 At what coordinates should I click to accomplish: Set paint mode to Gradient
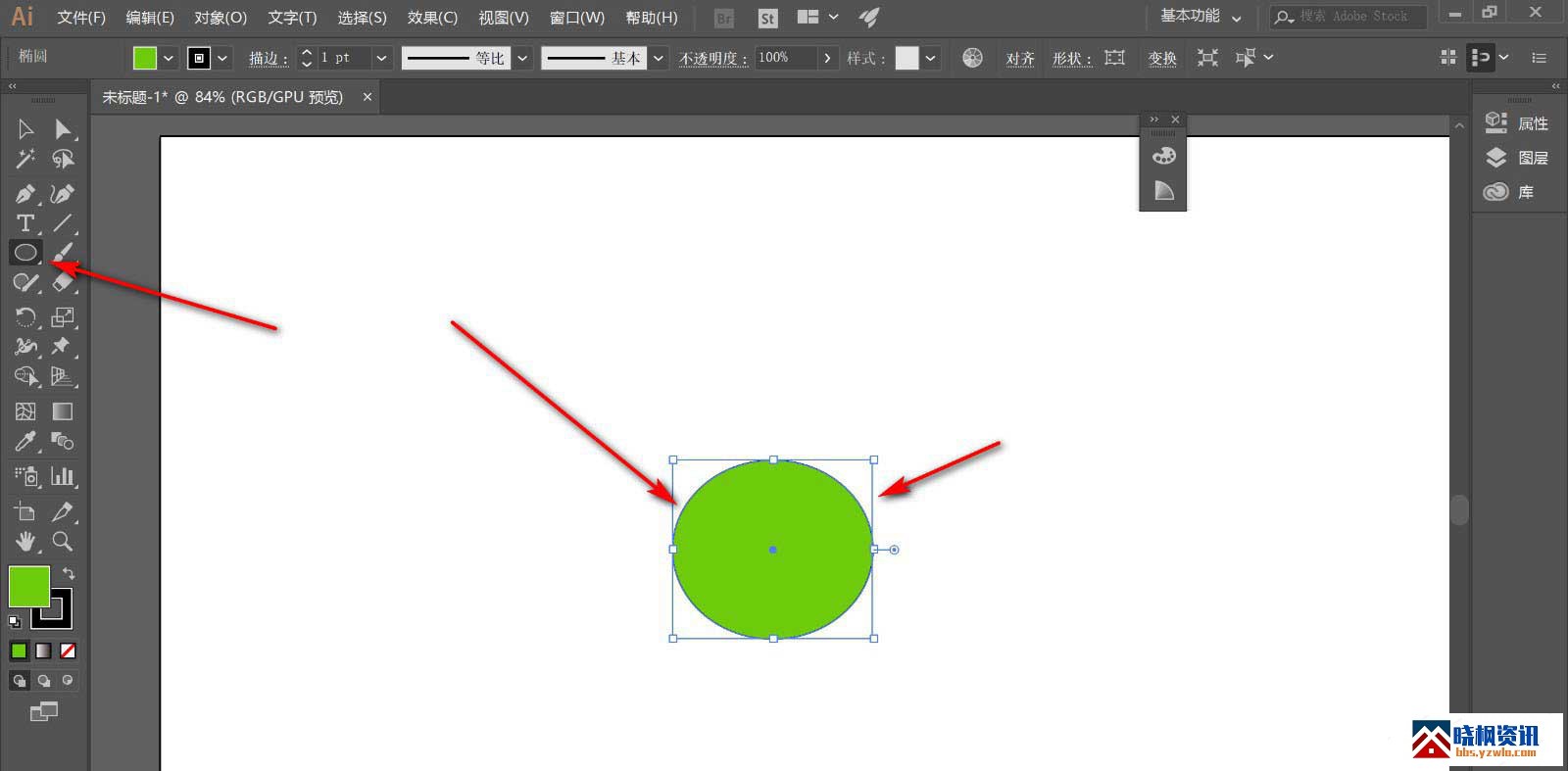coord(44,651)
